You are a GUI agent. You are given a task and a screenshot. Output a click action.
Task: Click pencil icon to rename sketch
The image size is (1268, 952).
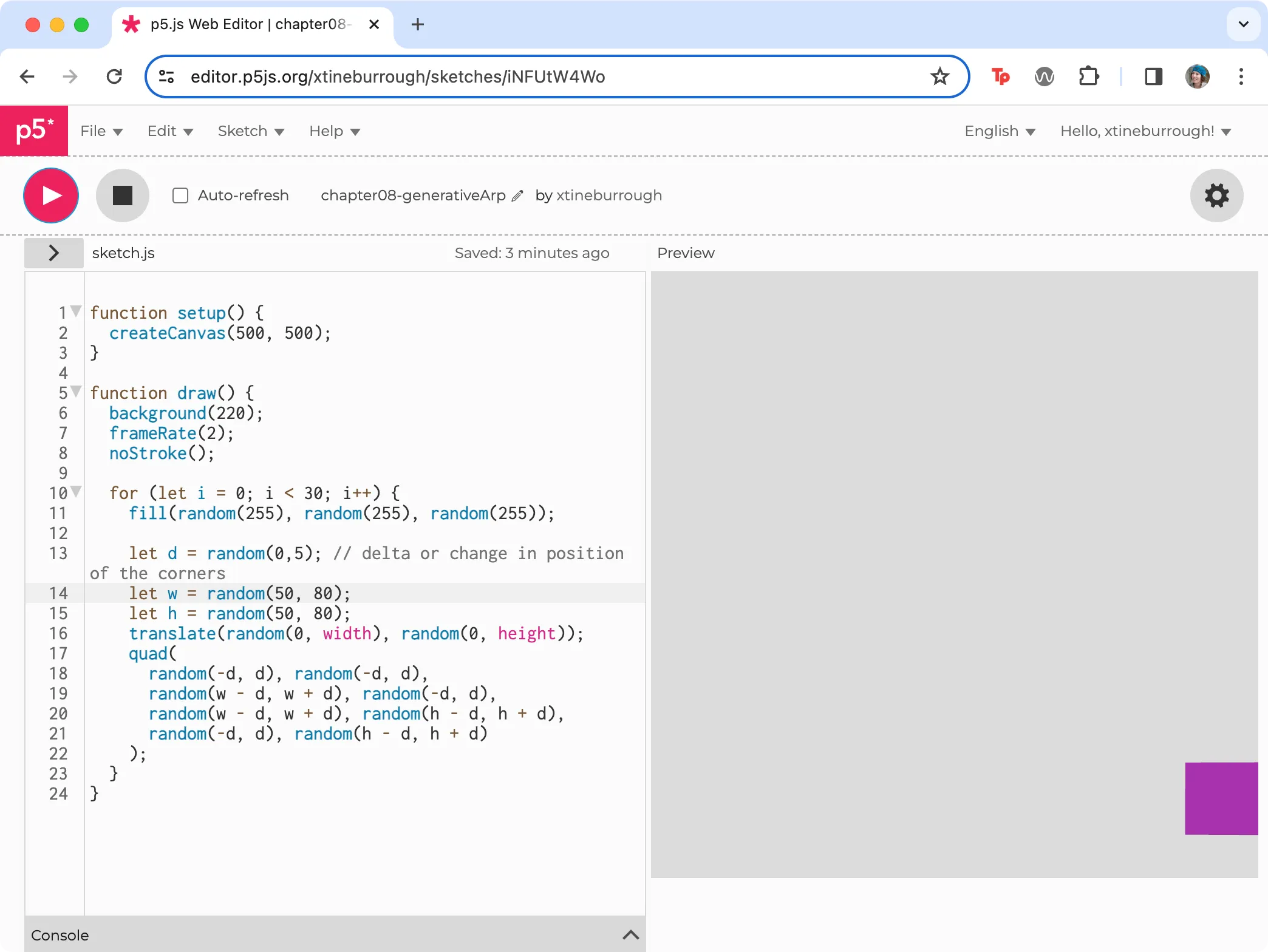coord(517,195)
